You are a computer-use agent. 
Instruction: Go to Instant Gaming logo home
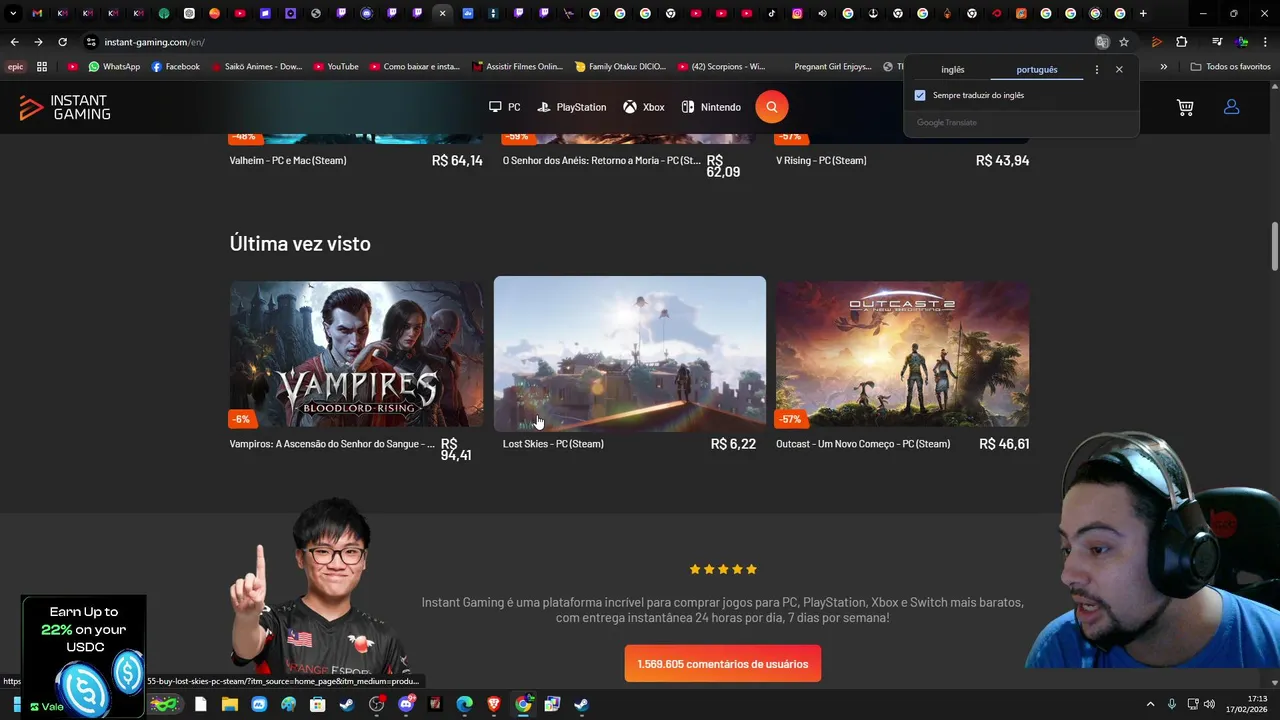(65, 108)
